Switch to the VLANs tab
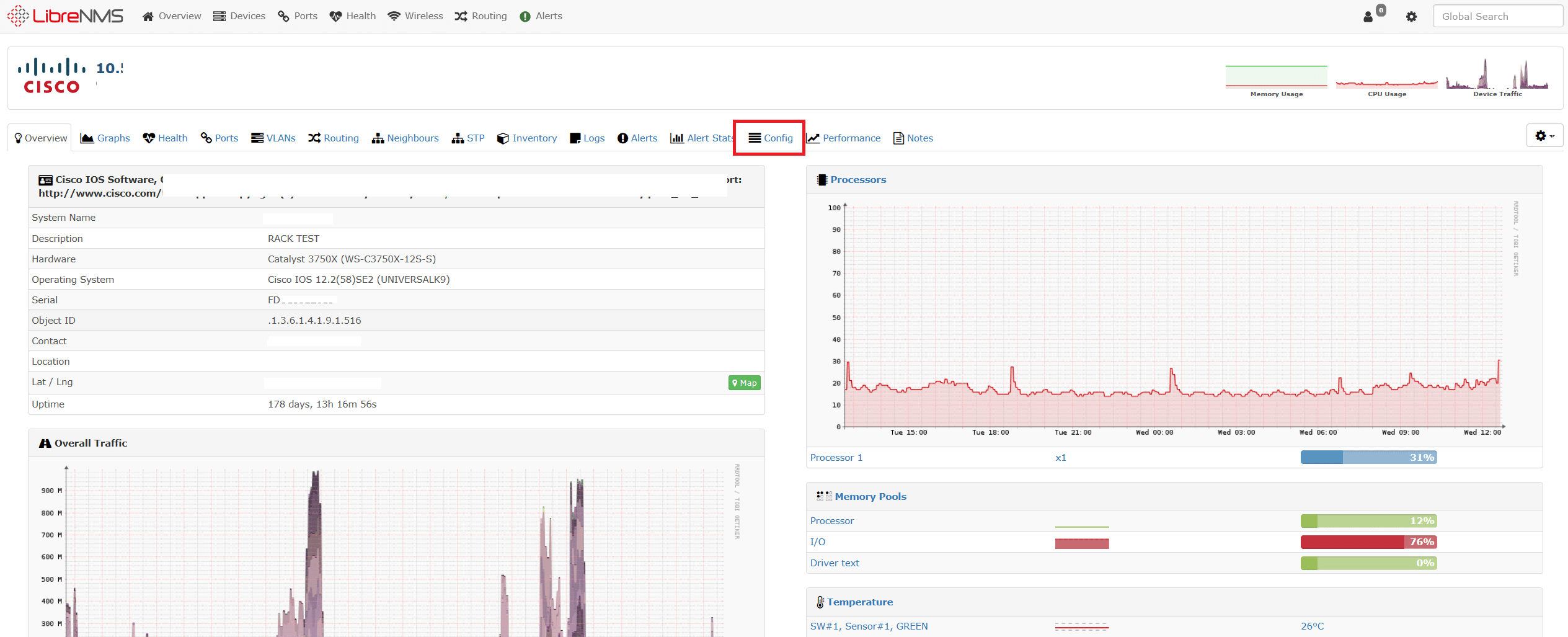The height and width of the screenshot is (637, 1568). click(273, 138)
